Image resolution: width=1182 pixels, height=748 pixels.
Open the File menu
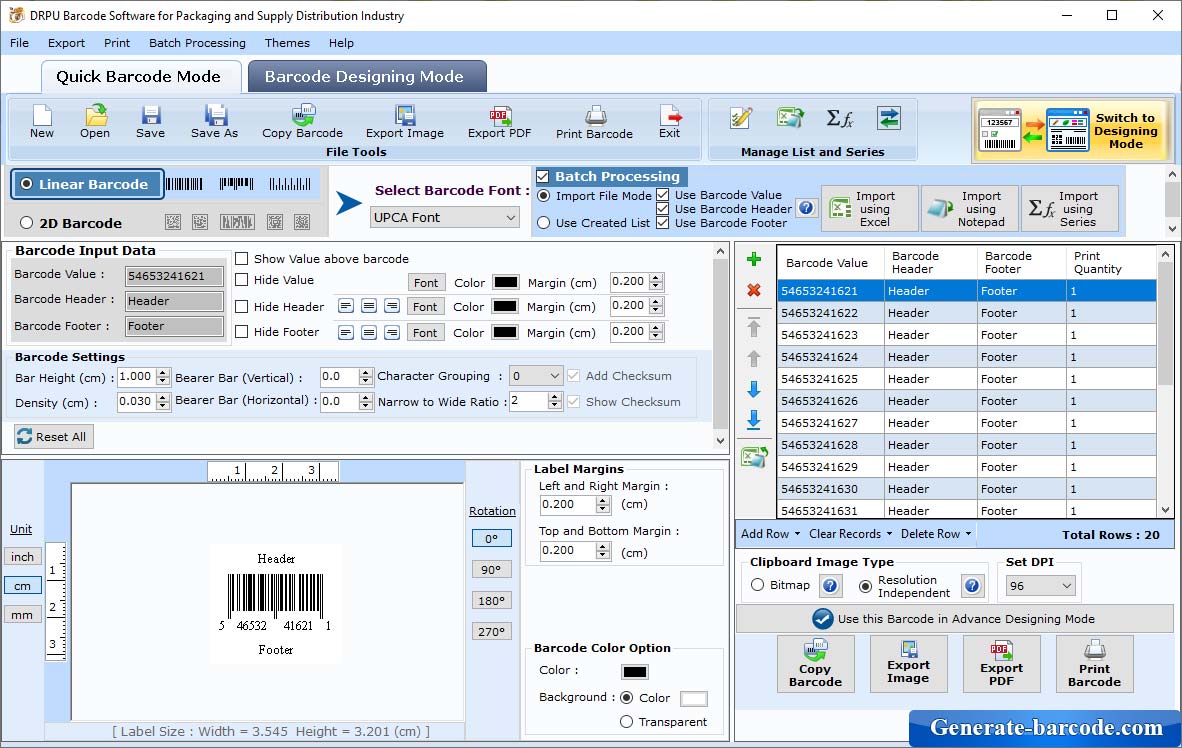click(20, 43)
